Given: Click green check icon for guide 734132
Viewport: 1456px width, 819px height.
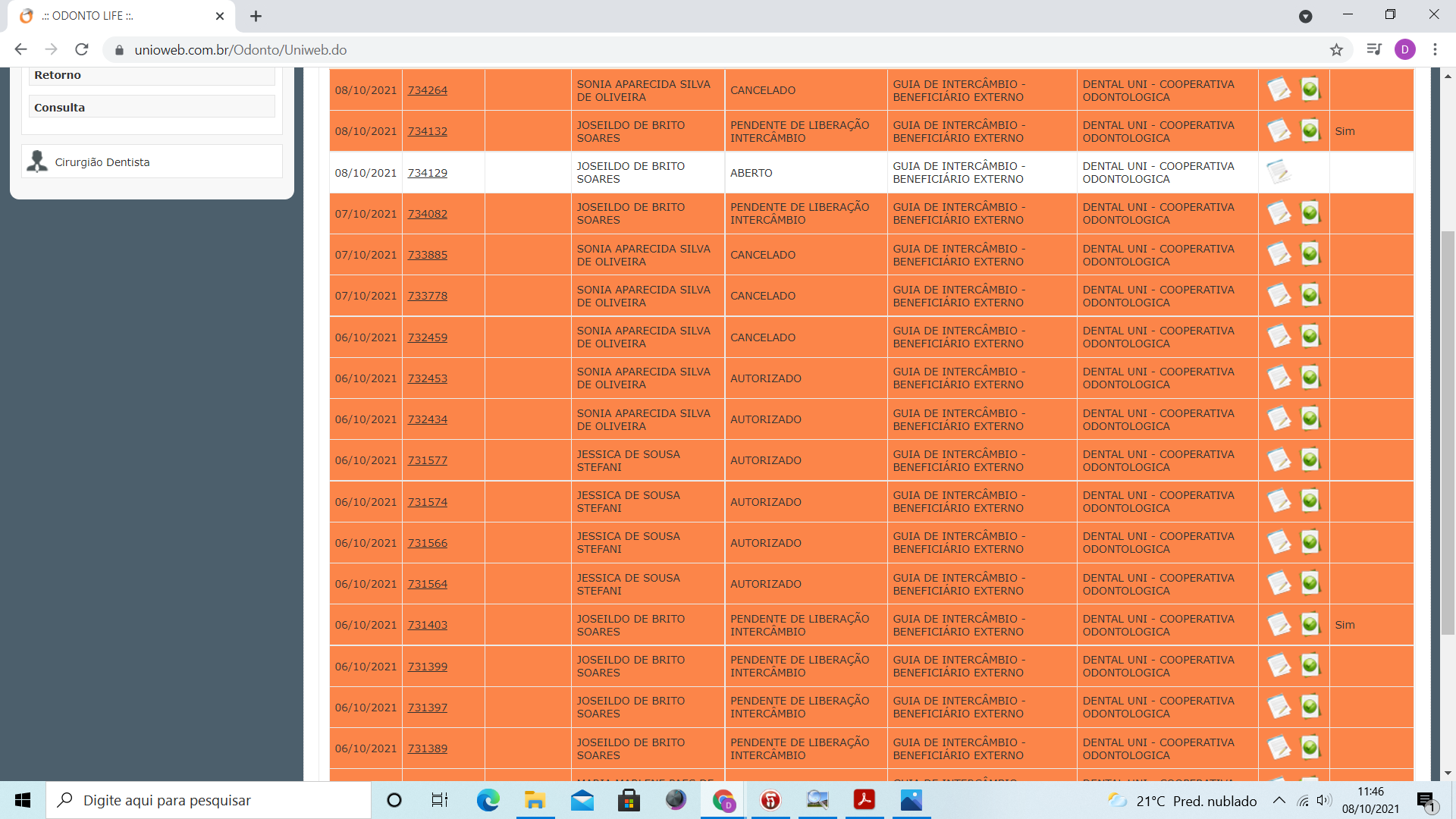Looking at the screenshot, I should point(1310,130).
